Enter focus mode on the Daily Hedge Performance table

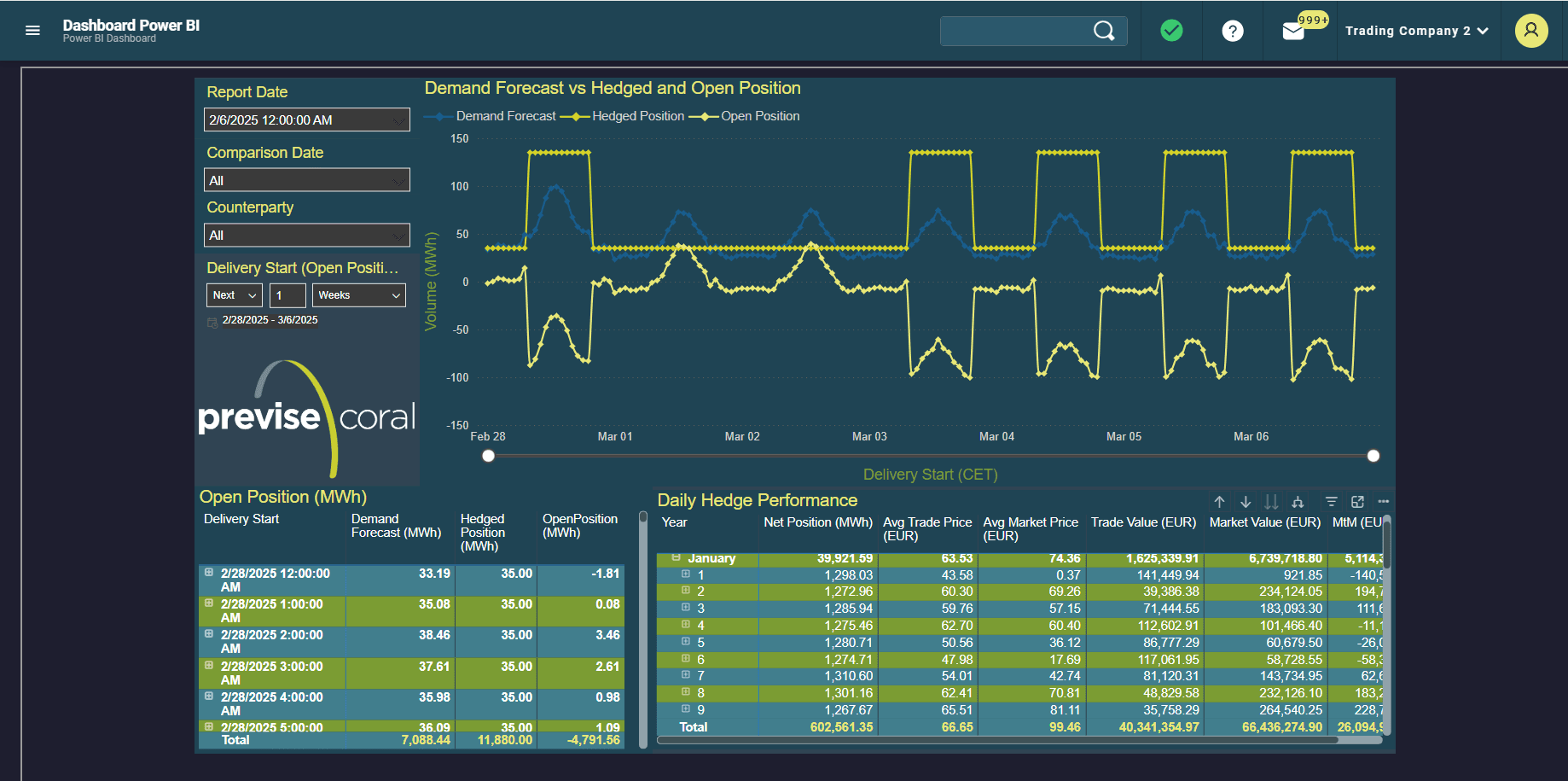pos(1357,502)
